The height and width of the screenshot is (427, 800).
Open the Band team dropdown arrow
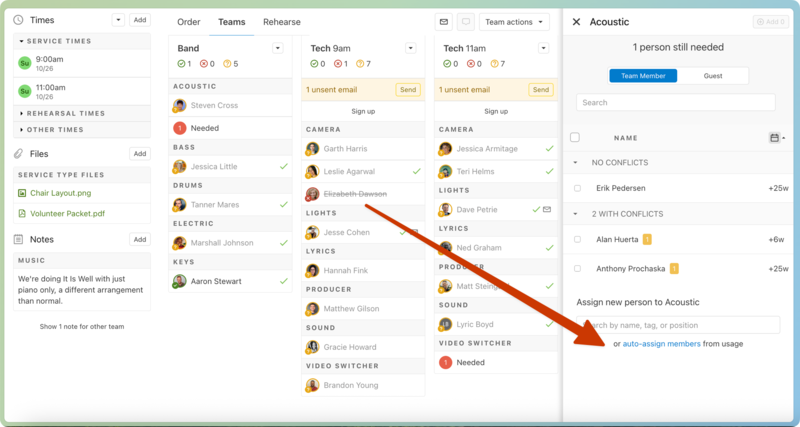click(277, 48)
